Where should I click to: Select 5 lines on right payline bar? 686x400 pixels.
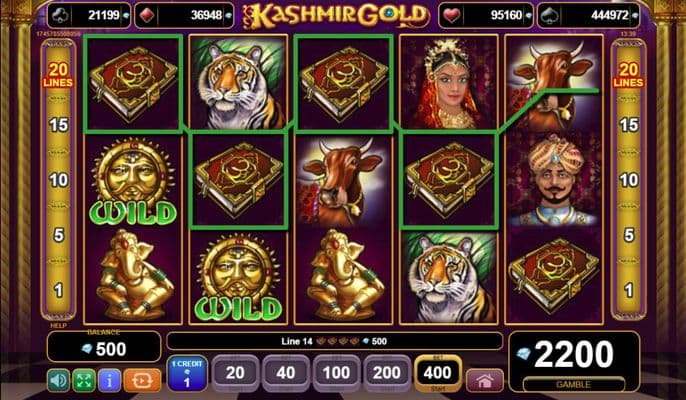tap(629, 235)
